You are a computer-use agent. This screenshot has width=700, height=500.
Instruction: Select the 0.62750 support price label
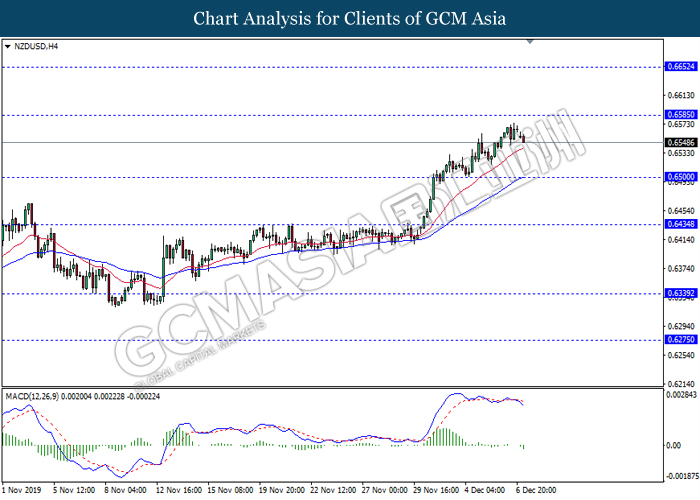point(681,340)
